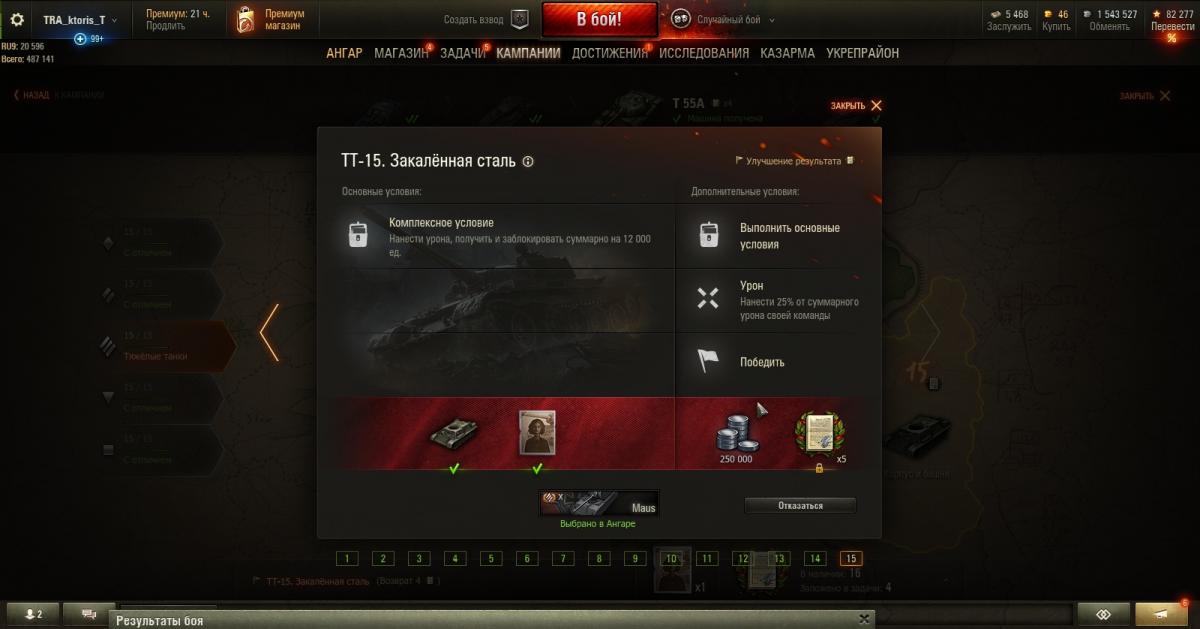This screenshot has height=629, width=1200.
Task: Open the settings gear menu
Action: pos(17,19)
